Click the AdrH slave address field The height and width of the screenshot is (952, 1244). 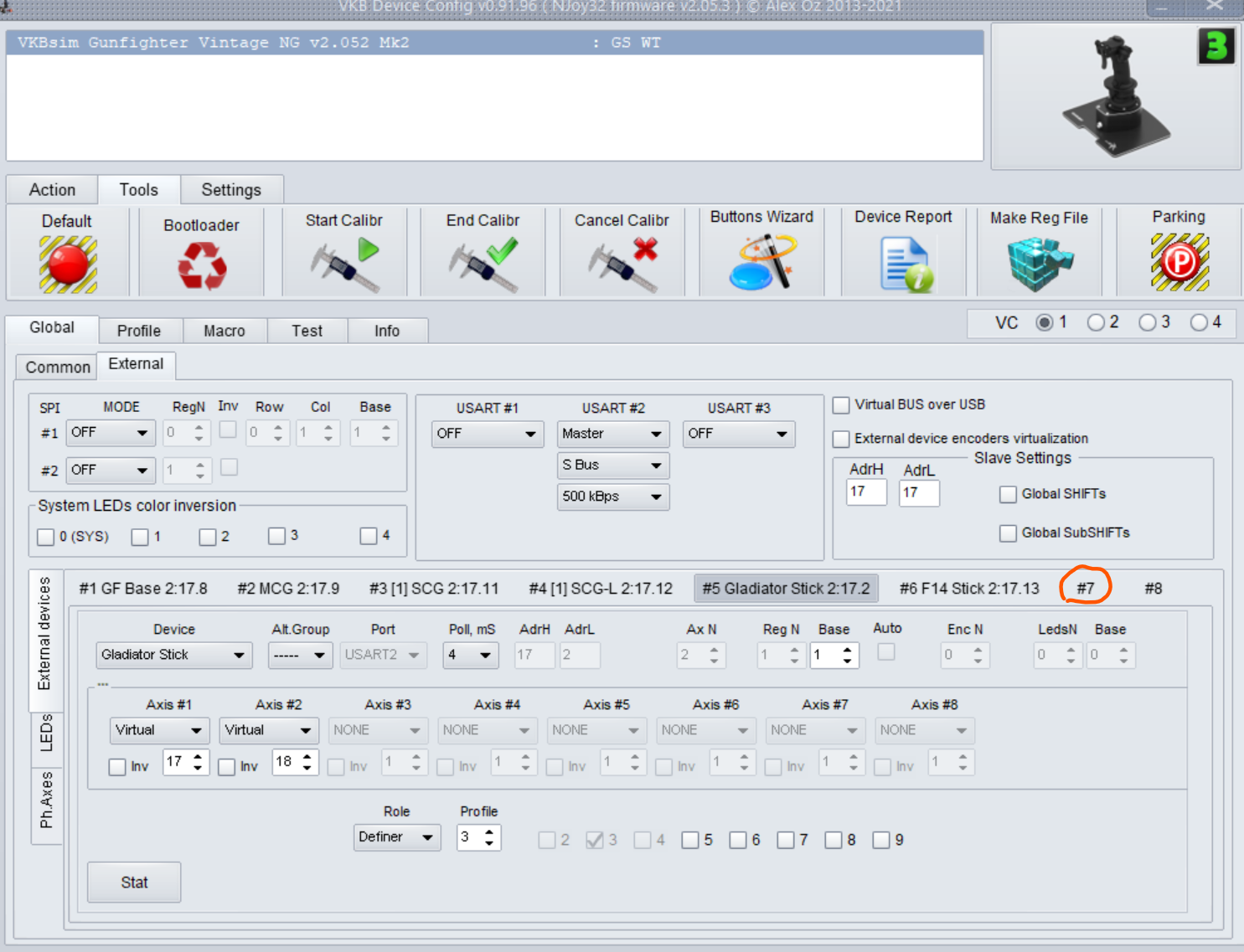(x=866, y=492)
